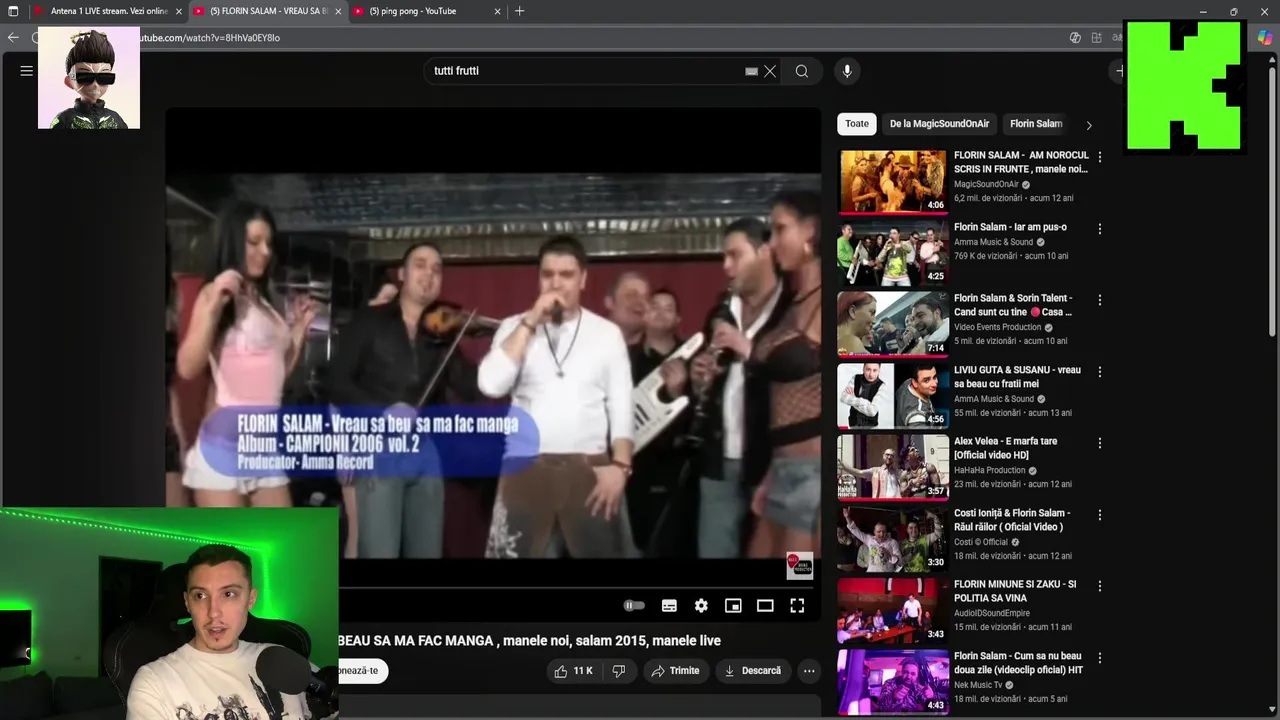Screen dimensions: 1280x720
Task: Clear the search box with the X
Action: pos(770,71)
